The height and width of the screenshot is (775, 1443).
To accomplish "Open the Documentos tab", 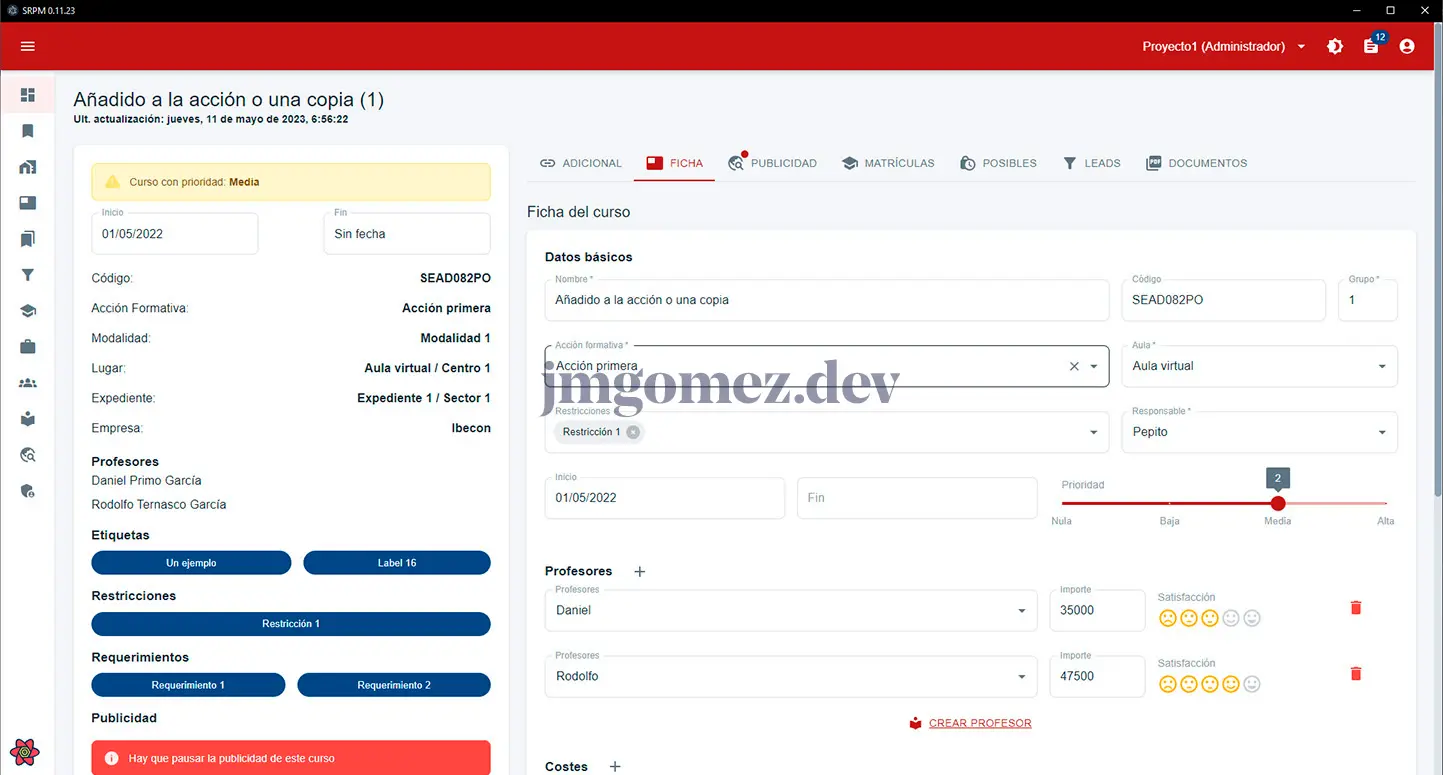I will (1197, 163).
